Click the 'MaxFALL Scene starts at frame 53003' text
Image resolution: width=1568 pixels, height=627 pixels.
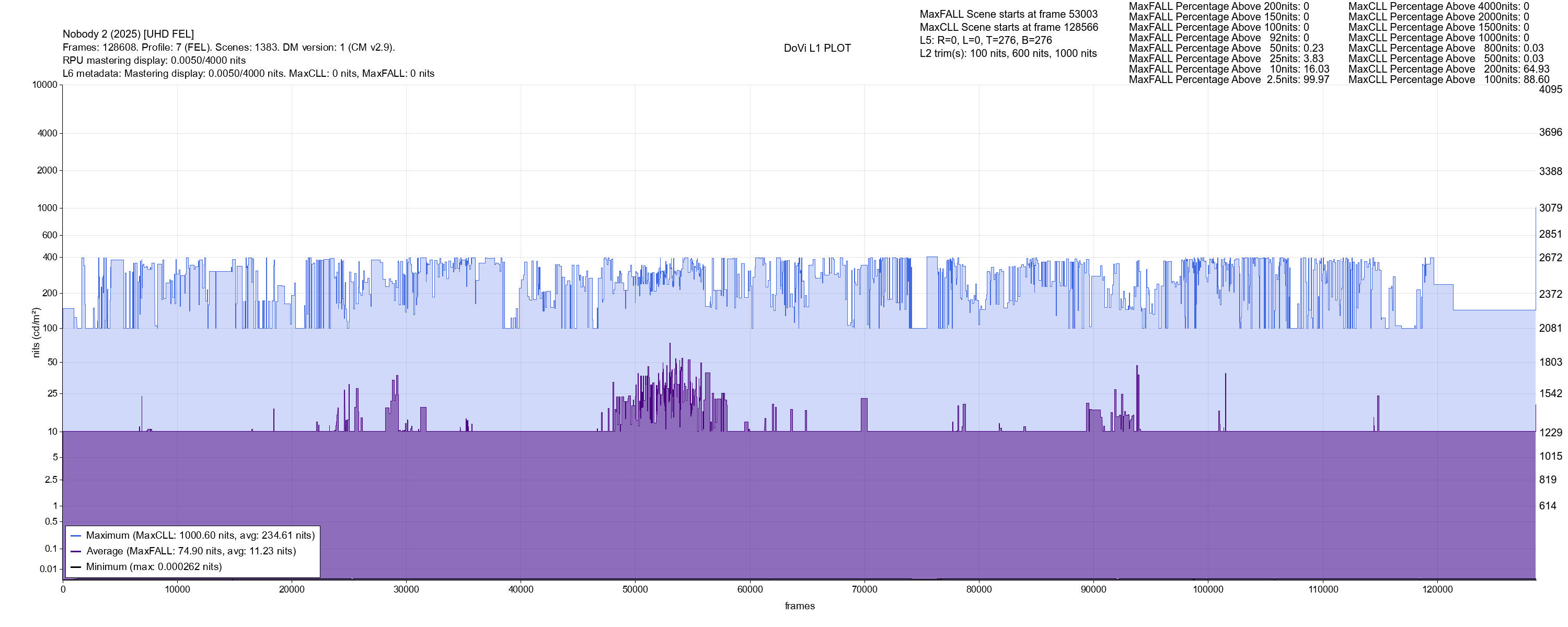point(1009,14)
